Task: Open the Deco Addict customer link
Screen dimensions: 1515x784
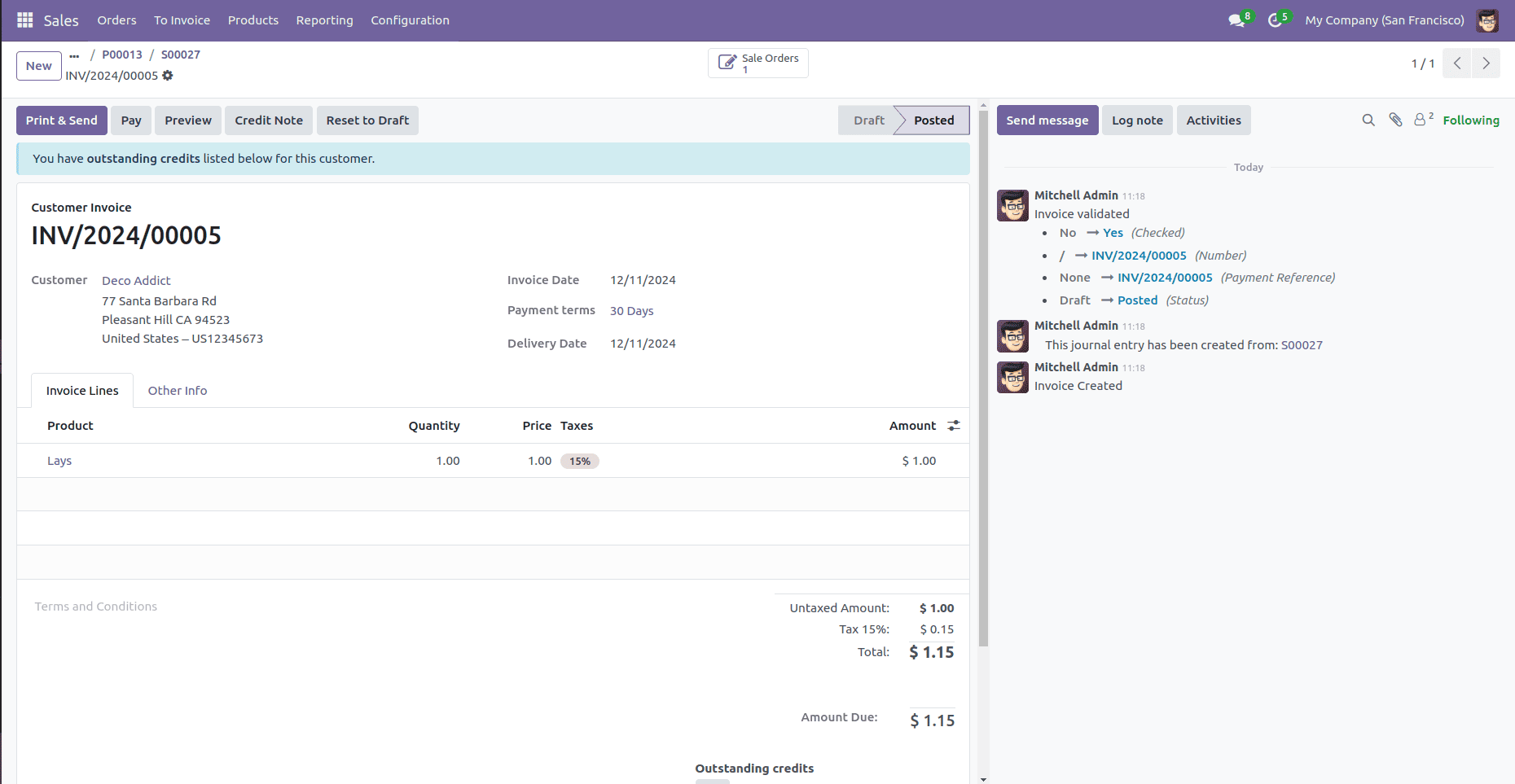Action: click(x=135, y=280)
